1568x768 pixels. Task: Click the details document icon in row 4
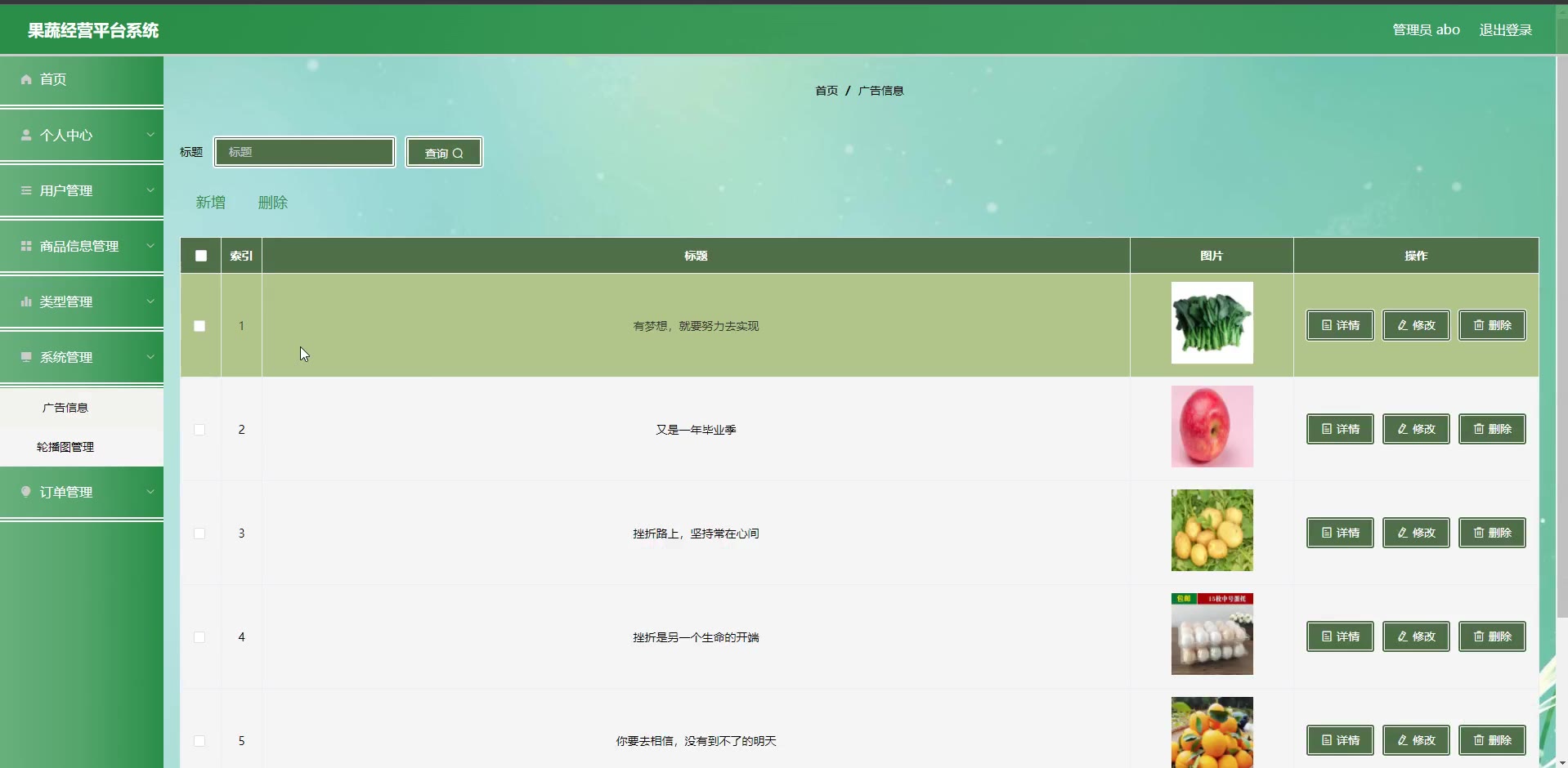[1327, 636]
